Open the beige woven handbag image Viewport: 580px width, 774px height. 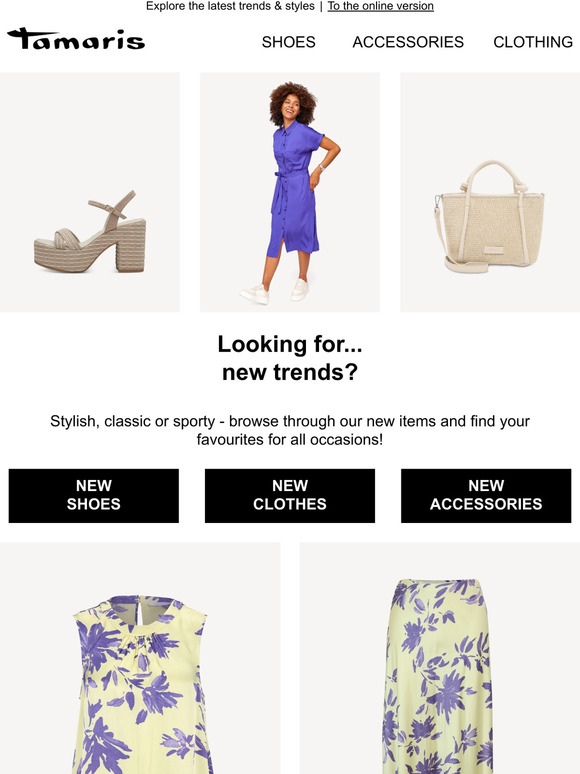click(490, 192)
